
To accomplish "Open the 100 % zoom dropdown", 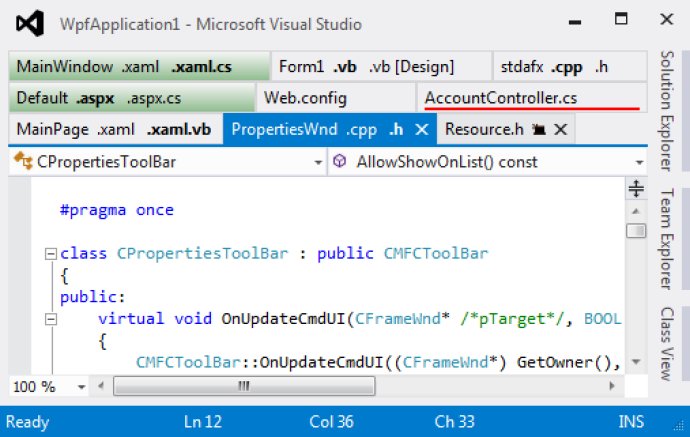I will coord(81,387).
